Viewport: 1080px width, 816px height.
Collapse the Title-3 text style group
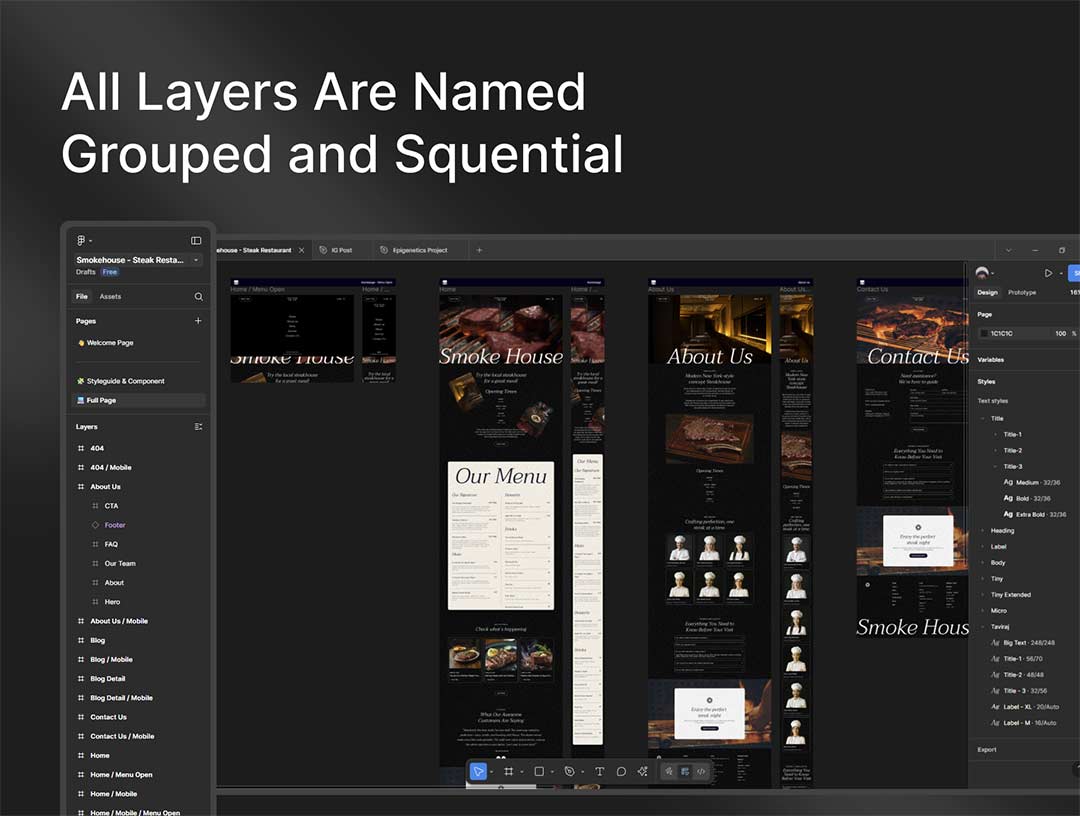click(x=995, y=466)
